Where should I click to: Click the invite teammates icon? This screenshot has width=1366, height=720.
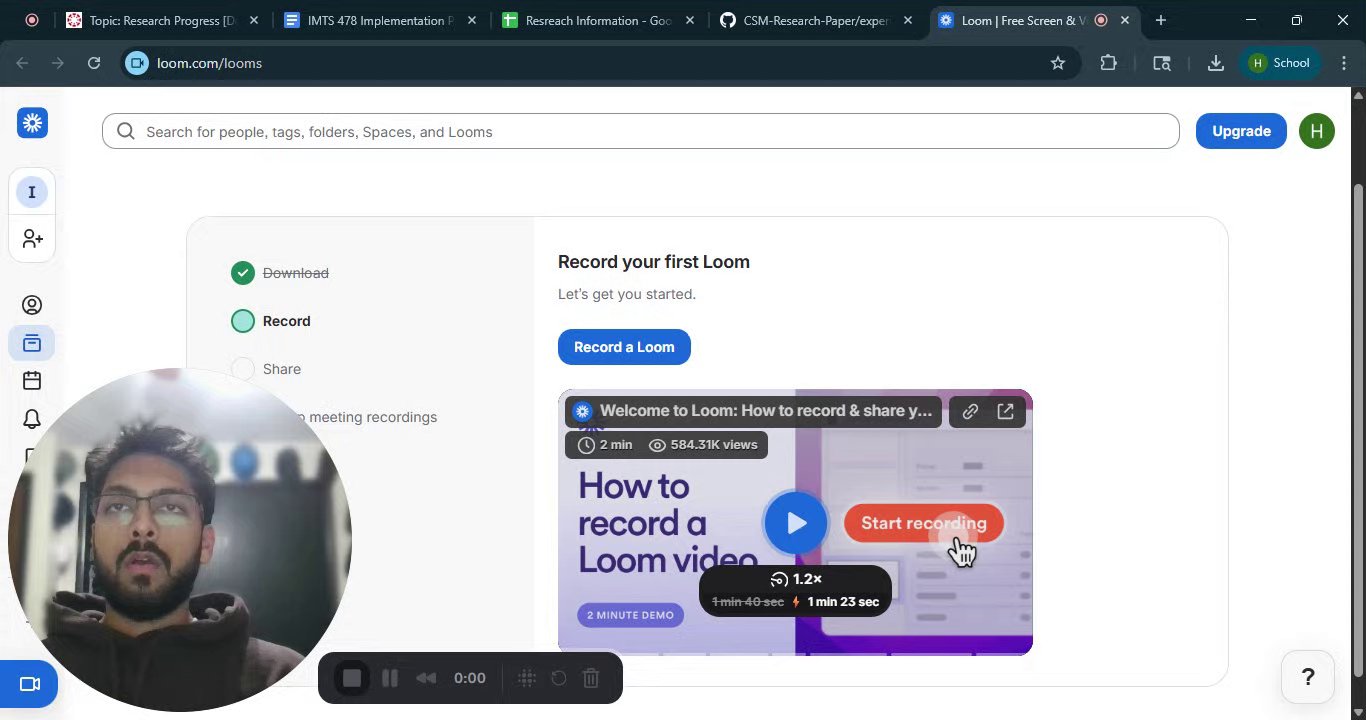[x=32, y=239]
